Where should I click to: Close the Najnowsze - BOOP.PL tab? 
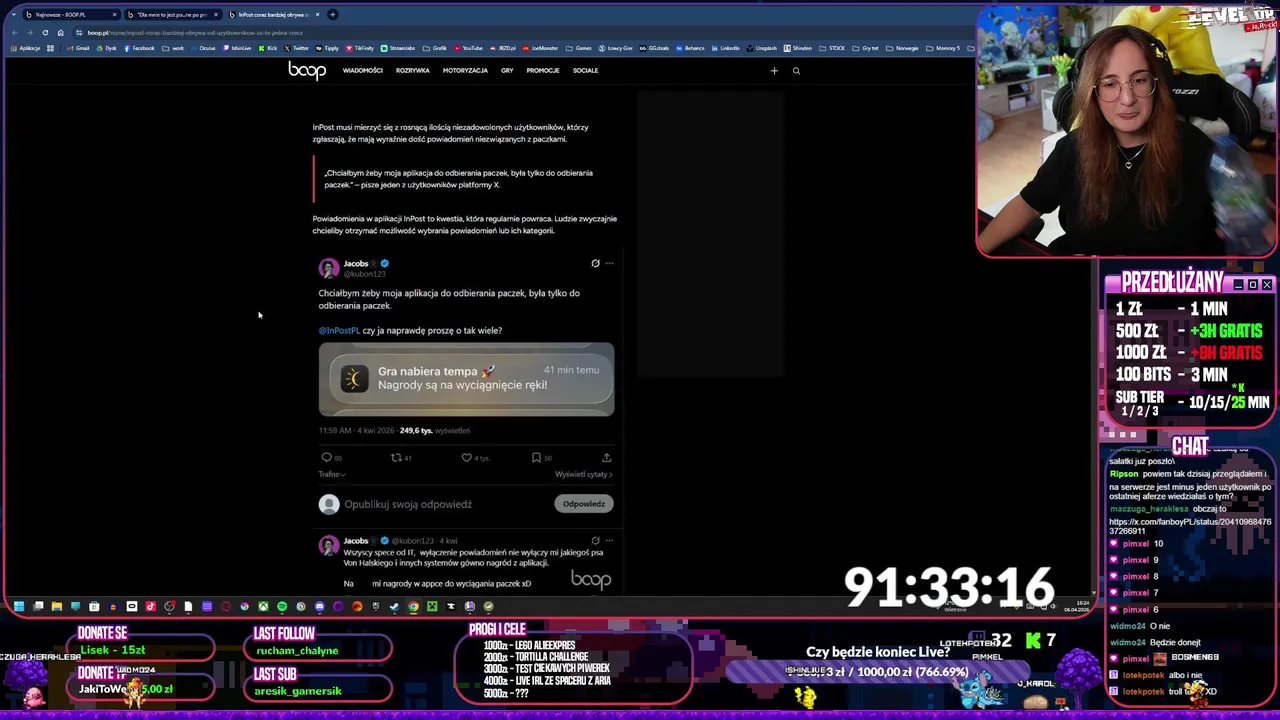pos(114,15)
